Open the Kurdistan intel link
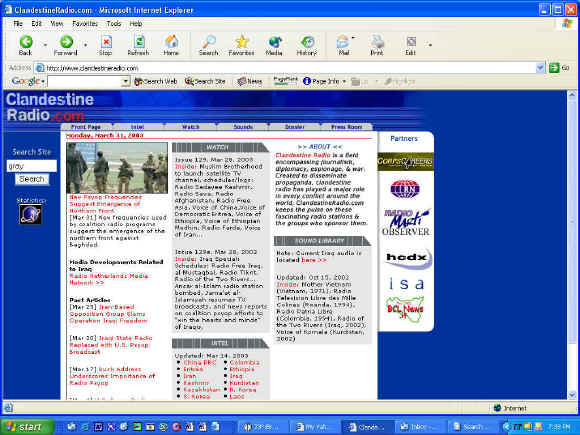The image size is (580, 435). (x=244, y=383)
